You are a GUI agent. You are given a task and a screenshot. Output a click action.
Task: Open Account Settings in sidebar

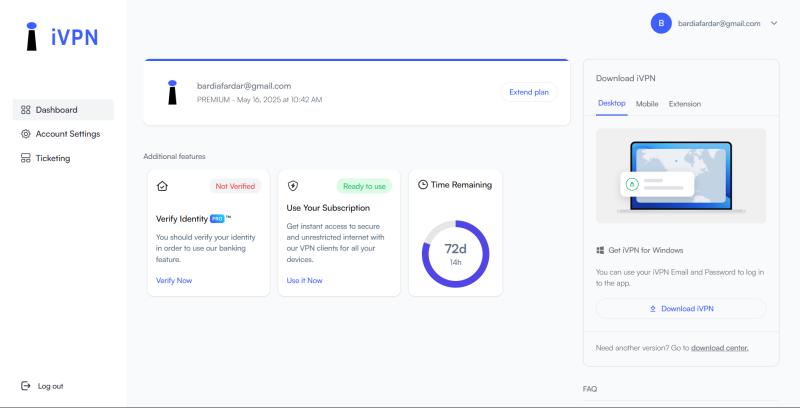click(x=63, y=134)
